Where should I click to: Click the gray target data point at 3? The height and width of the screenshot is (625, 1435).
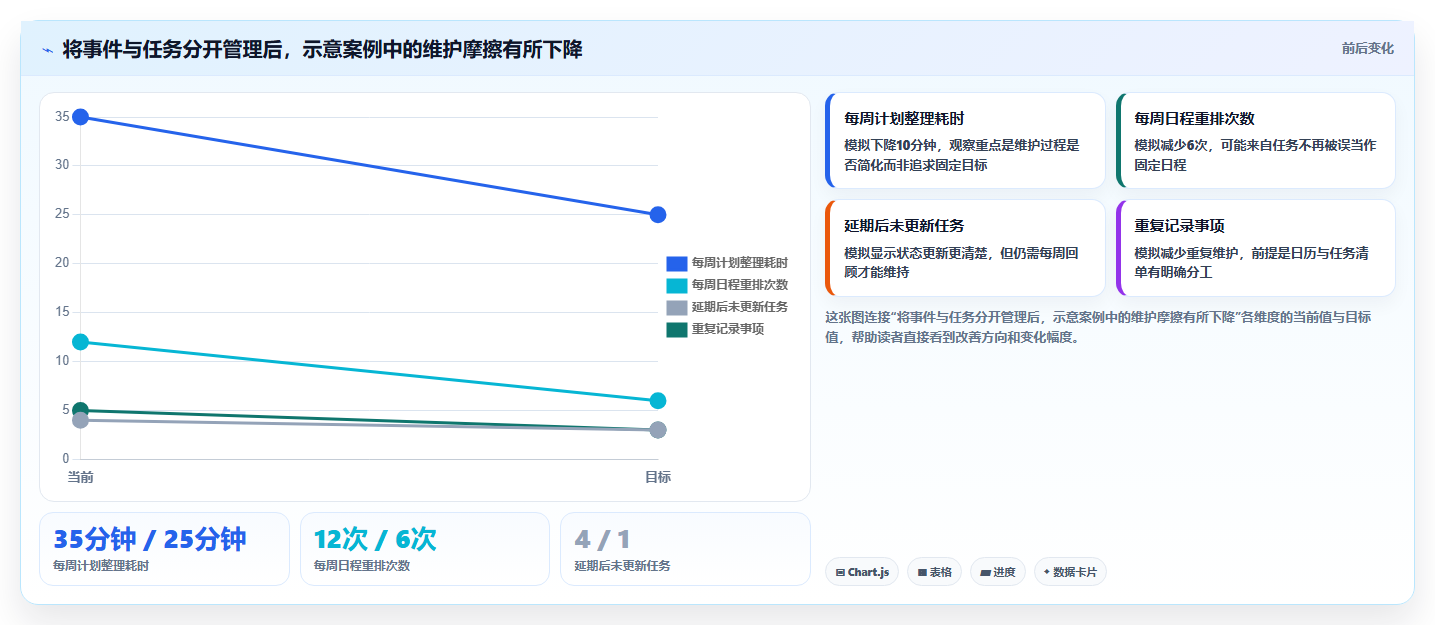[x=658, y=430]
